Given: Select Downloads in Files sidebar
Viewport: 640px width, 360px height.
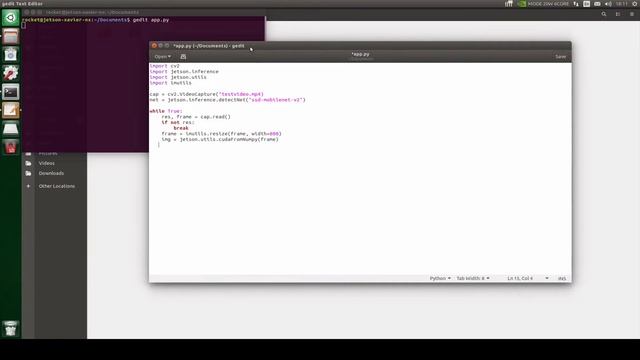Looking at the screenshot, I should coord(51,173).
